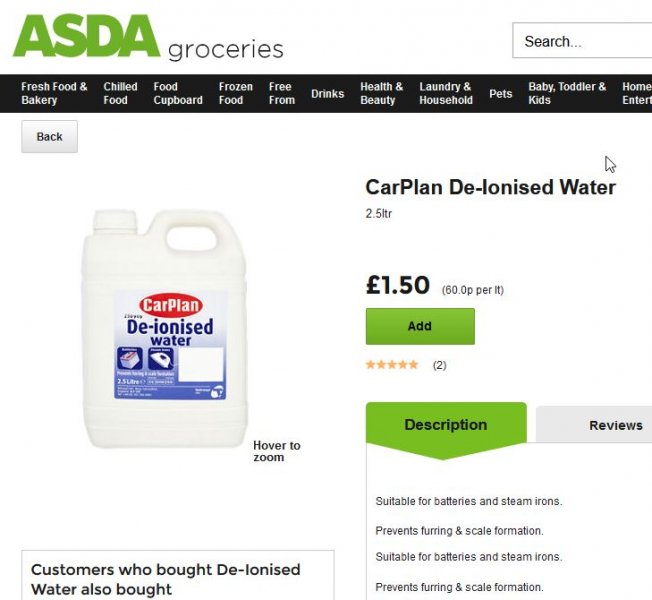Click the five-star rating icons
Viewport: 652px width, 600px height.
392,365
